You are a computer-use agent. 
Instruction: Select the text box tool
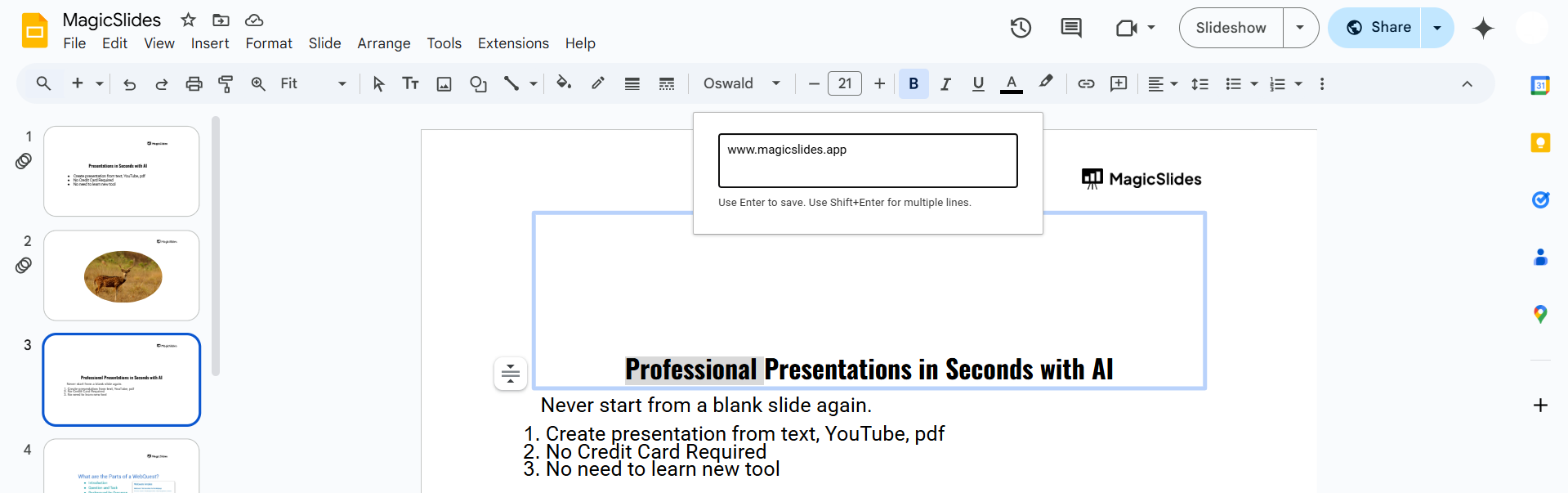(x=410, y=83)
